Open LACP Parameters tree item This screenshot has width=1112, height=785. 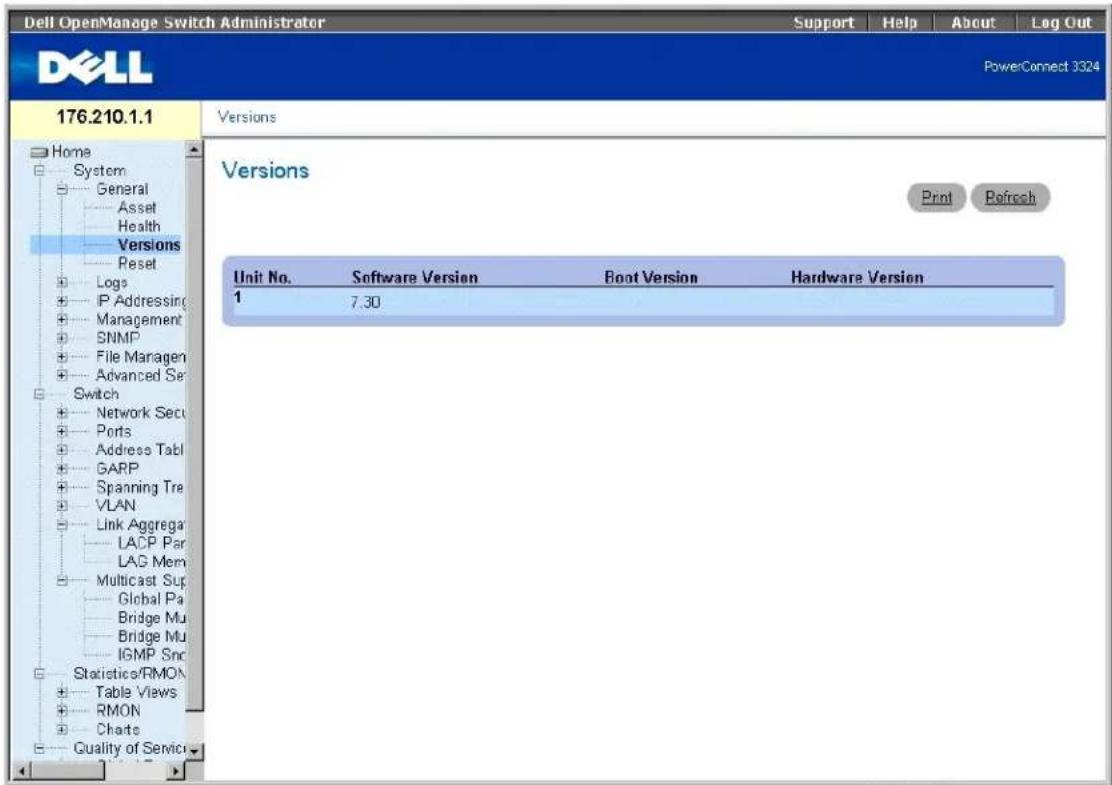tap(151, 543)
